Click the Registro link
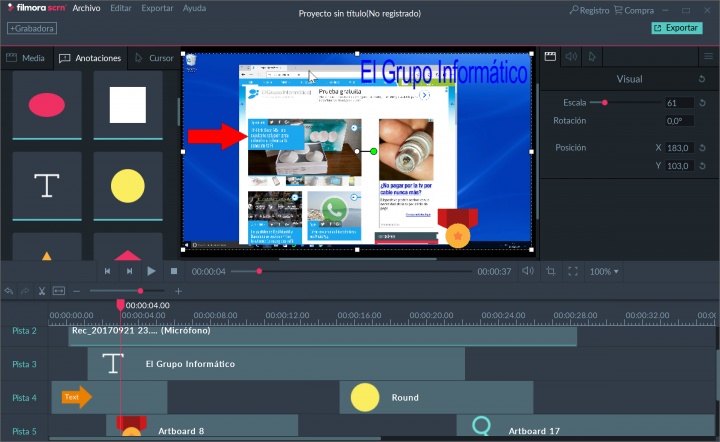The width and height of the screenshot is (720, 442). 590,10
